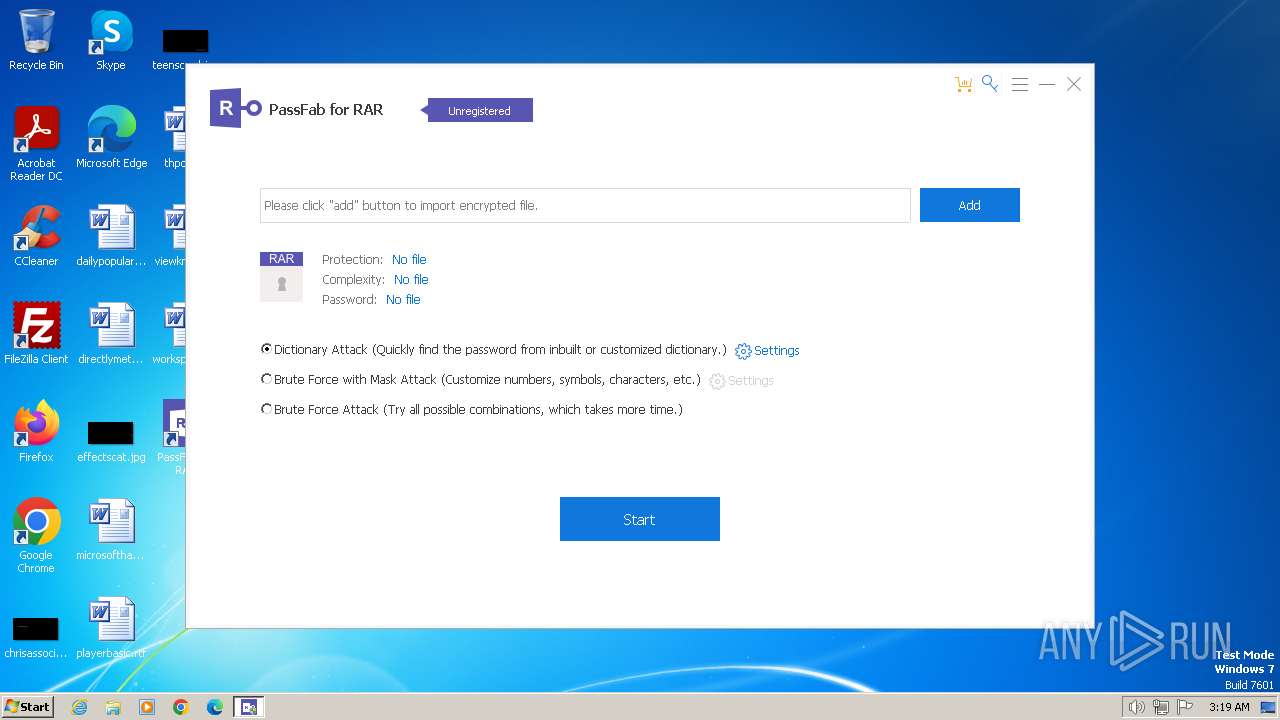Open Microsoft Edge desktop shortcut
The width and height of the screenshot is (1280, 720).
pyautogui.click(x=111, y=138)
